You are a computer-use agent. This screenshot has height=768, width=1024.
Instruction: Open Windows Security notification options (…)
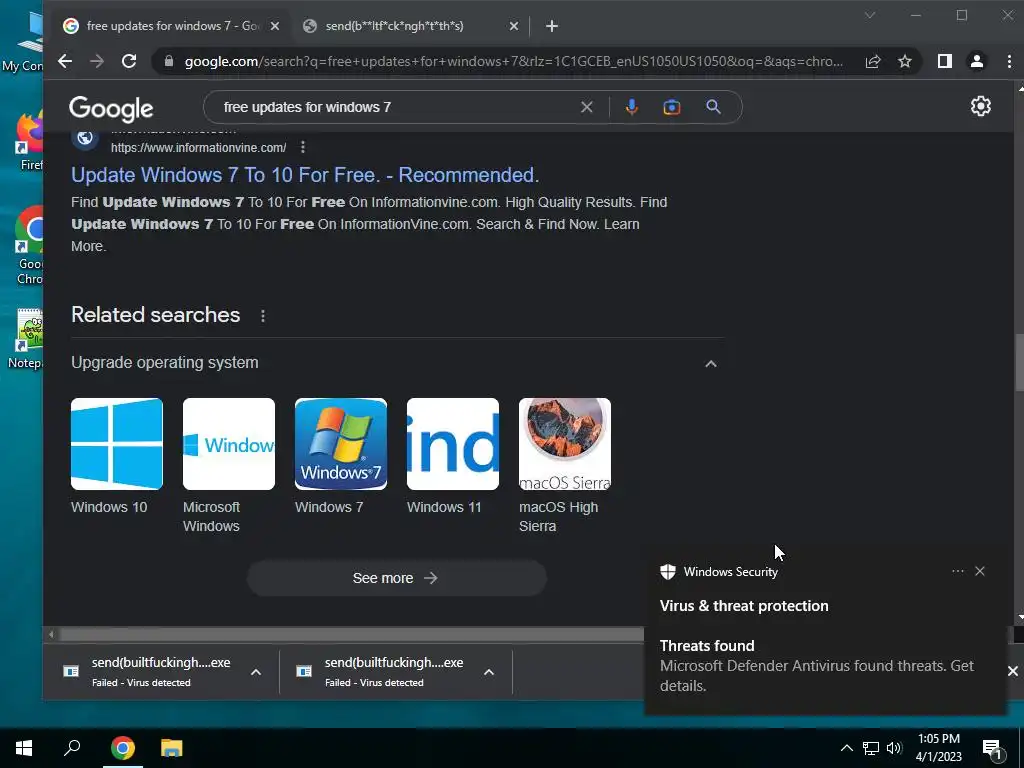click(957, 571)
